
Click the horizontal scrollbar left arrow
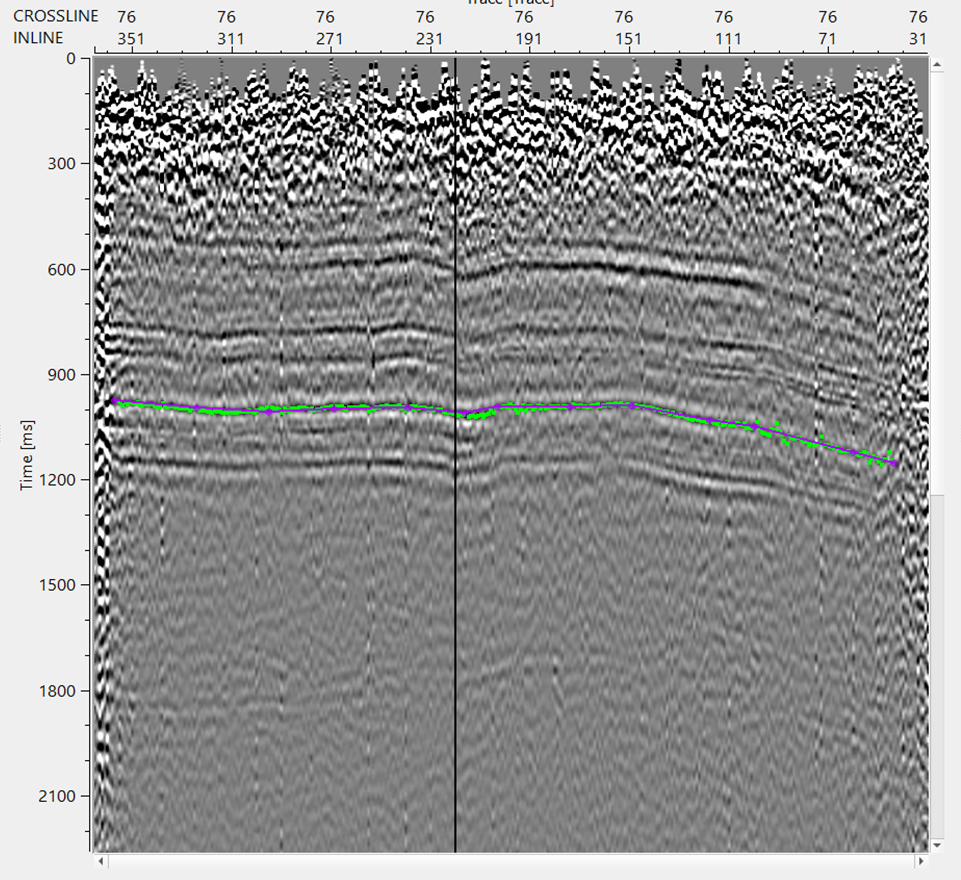[x=100, y=861]
